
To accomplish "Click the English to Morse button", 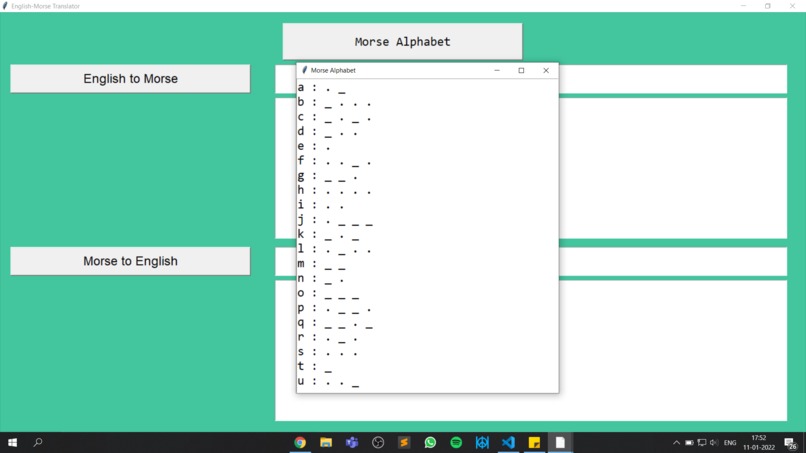I will (130, 79).
